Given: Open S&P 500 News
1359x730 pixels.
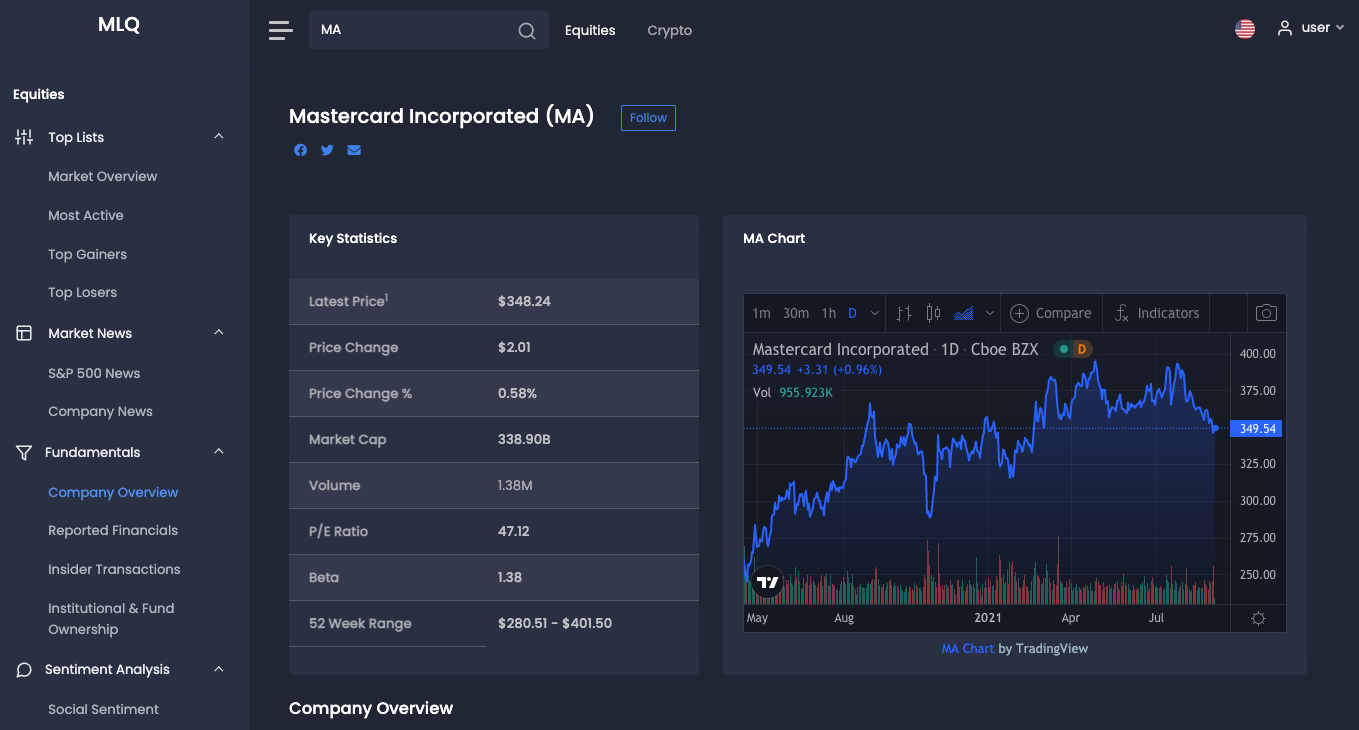Looking at the screenshot, I should (94, 373).
